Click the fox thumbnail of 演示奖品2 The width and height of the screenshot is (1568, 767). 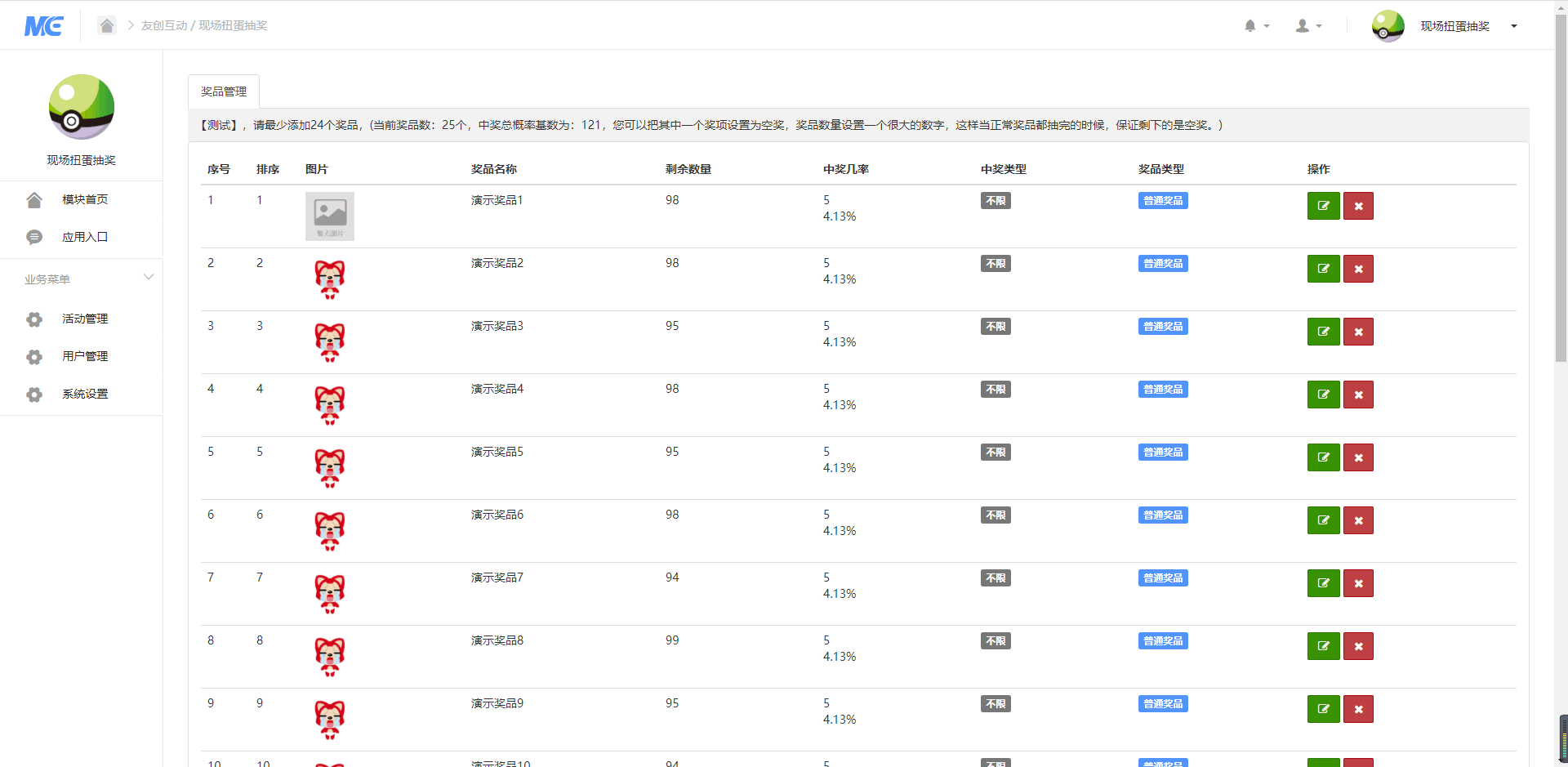pyautogui.click(x=330, y=279)
